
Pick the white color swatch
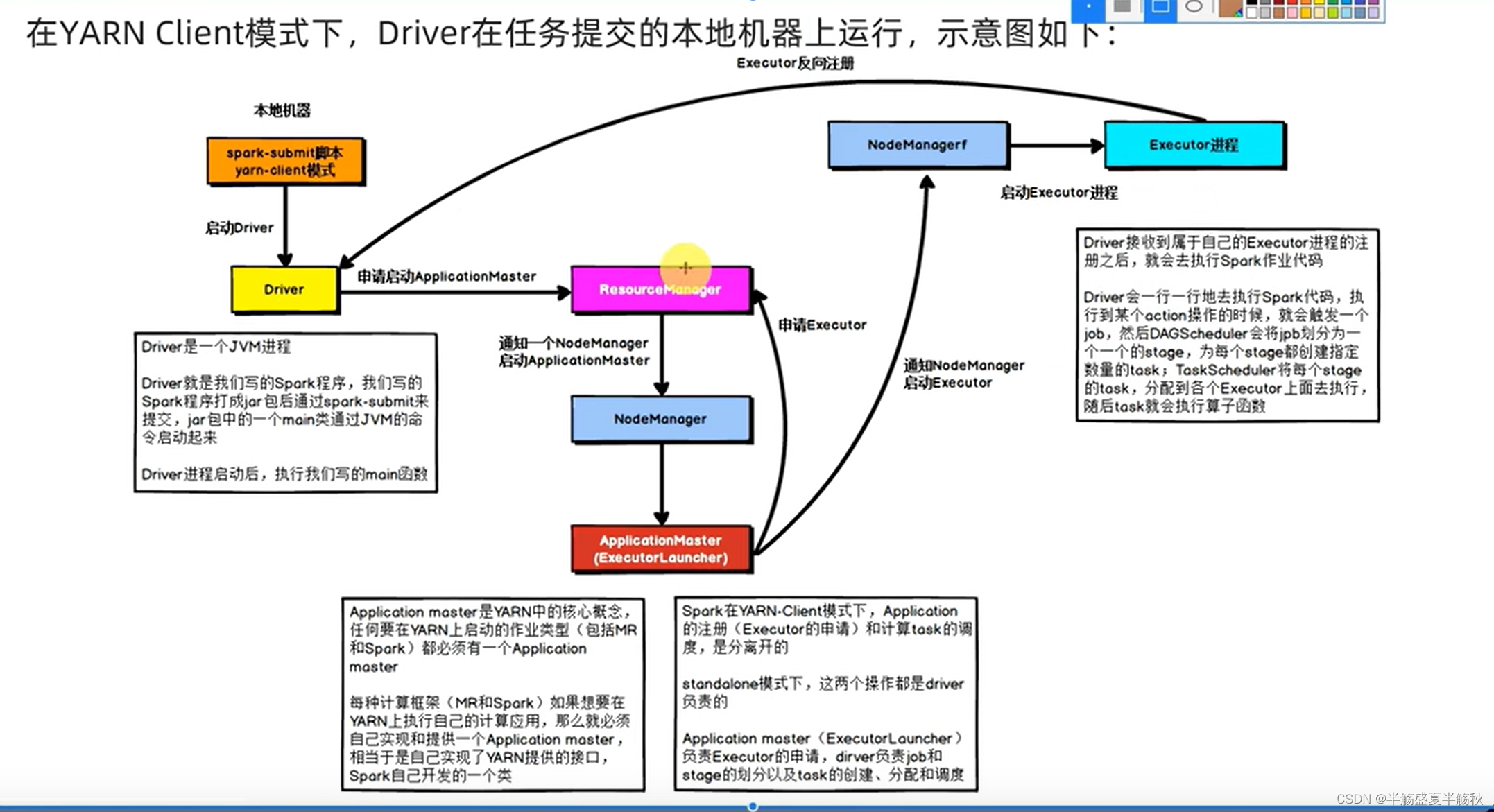(1252, 12)
